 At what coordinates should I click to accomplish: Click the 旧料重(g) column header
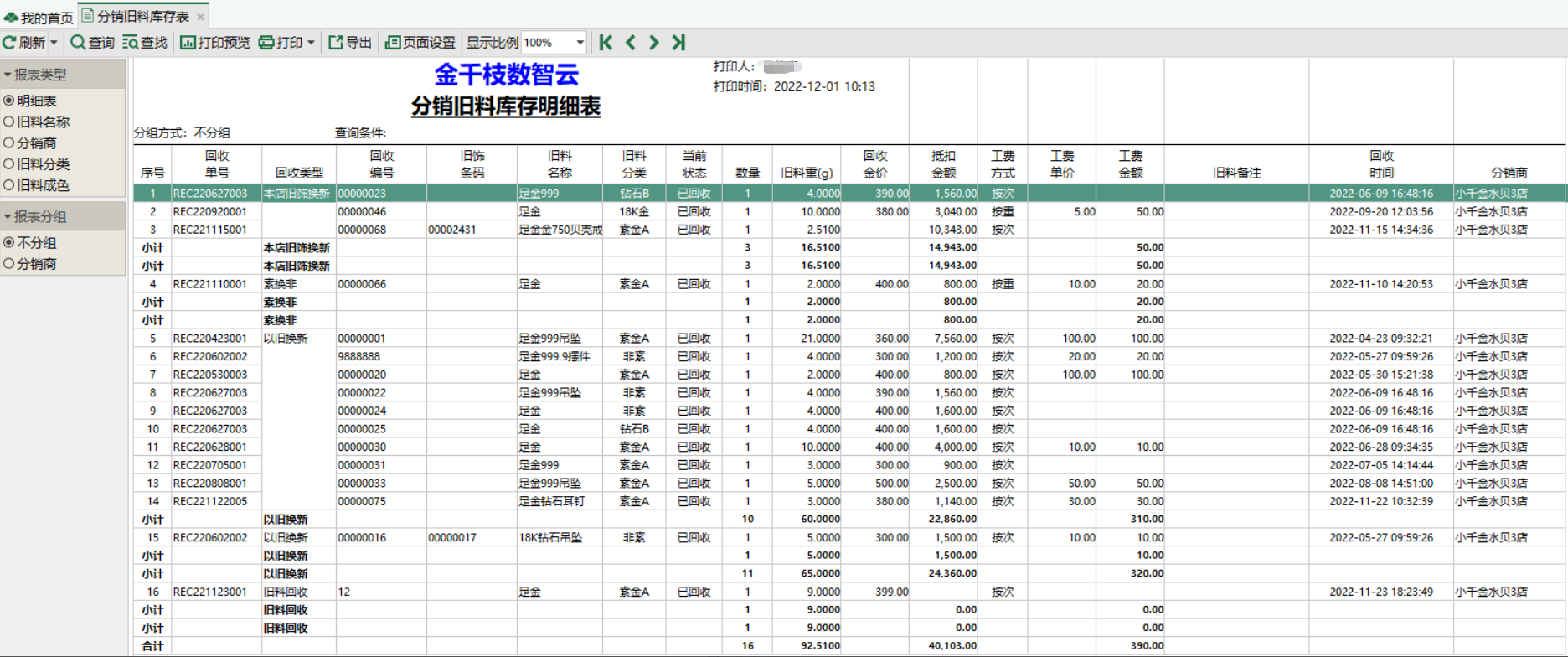807,164
